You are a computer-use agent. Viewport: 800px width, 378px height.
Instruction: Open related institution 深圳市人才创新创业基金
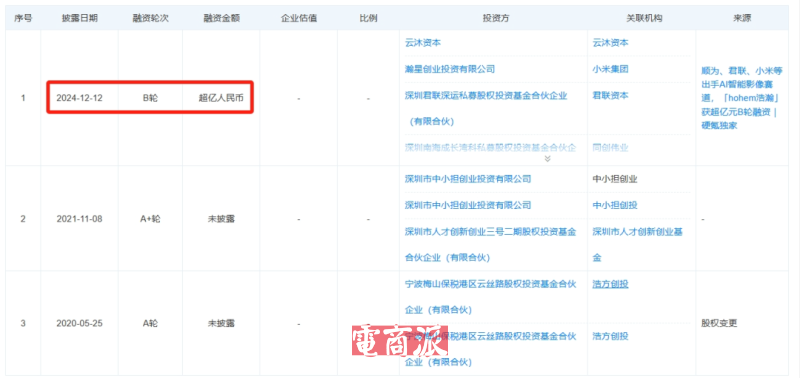pos(637,245)
